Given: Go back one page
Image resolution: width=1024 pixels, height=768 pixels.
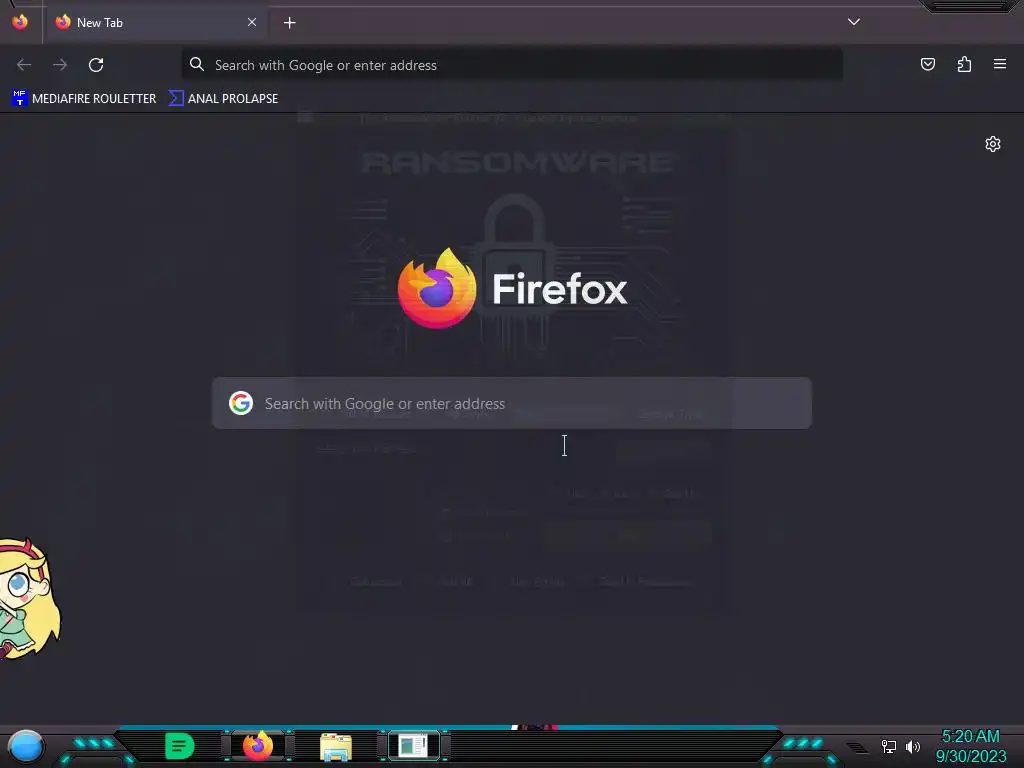Looking at the screenshot, I should click(24, 65).
